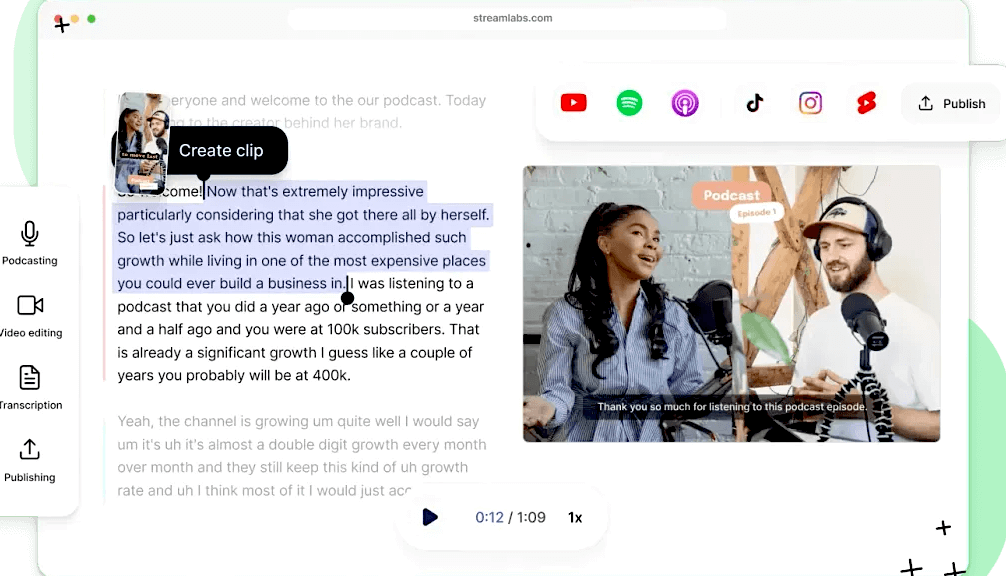Select the Instagram icon

[810, 103]
